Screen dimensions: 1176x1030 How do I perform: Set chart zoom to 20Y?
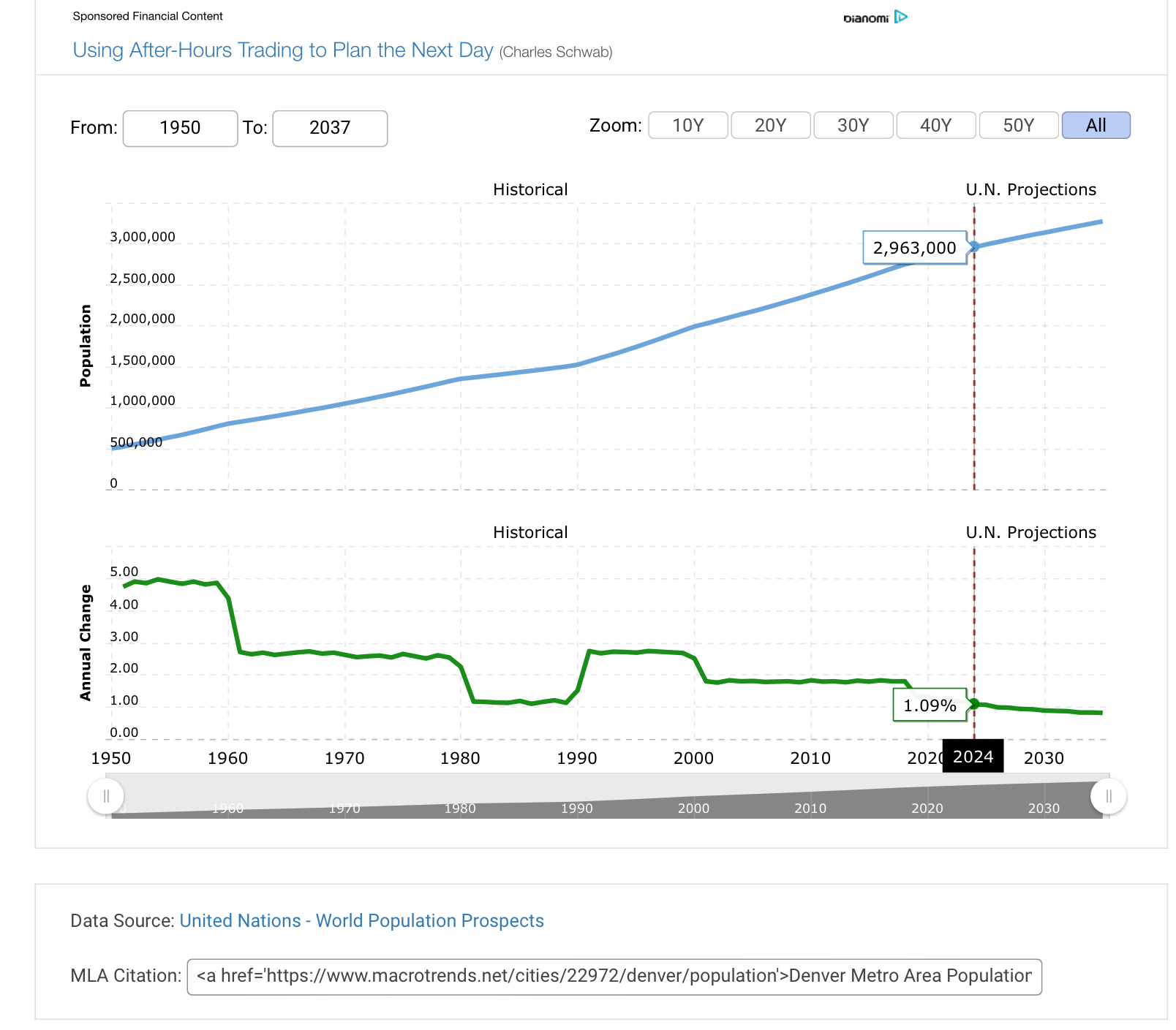coord(770,125)
